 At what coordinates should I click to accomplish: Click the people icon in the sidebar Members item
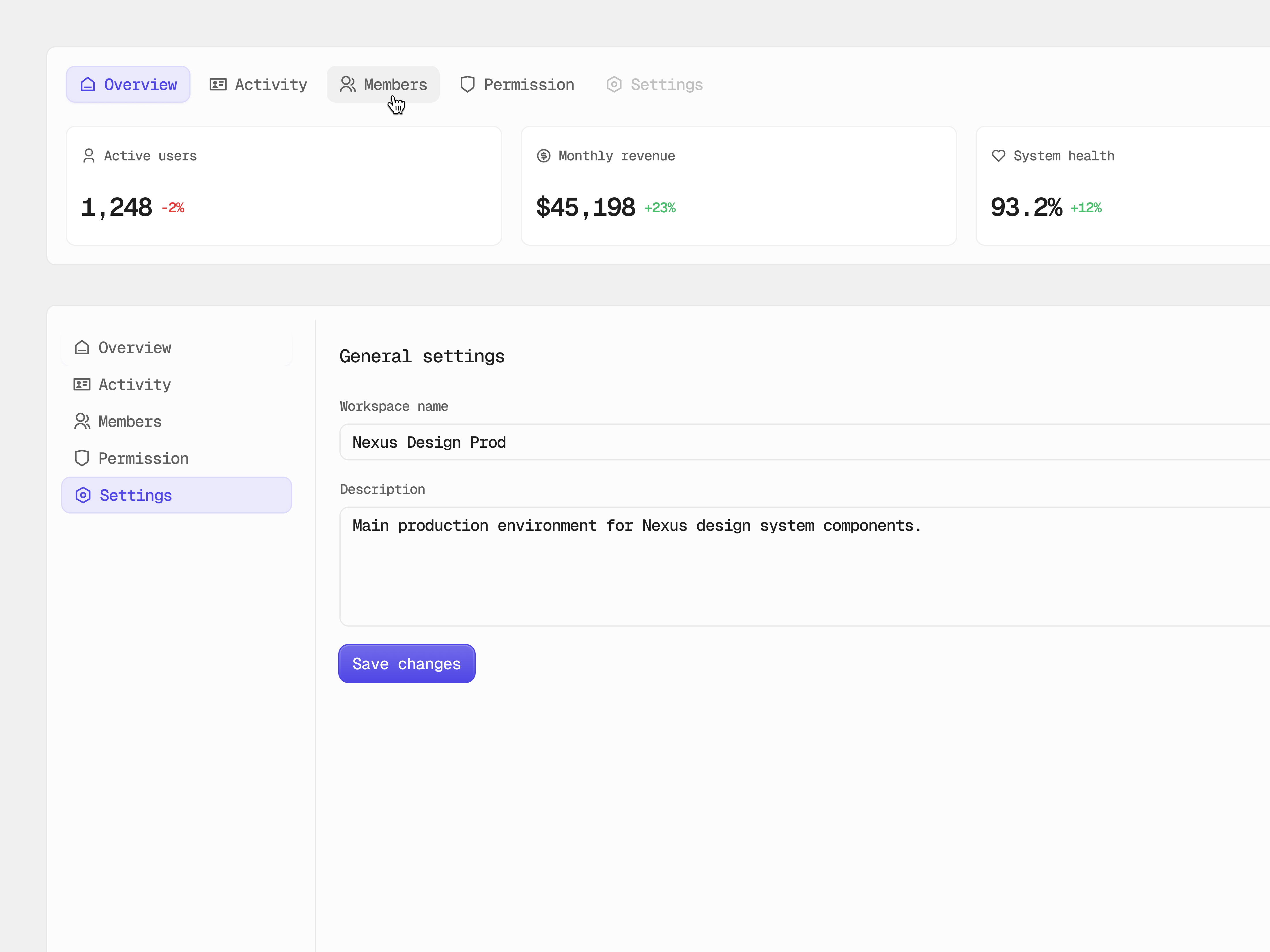pyautogui.click(x=82, y=421)
